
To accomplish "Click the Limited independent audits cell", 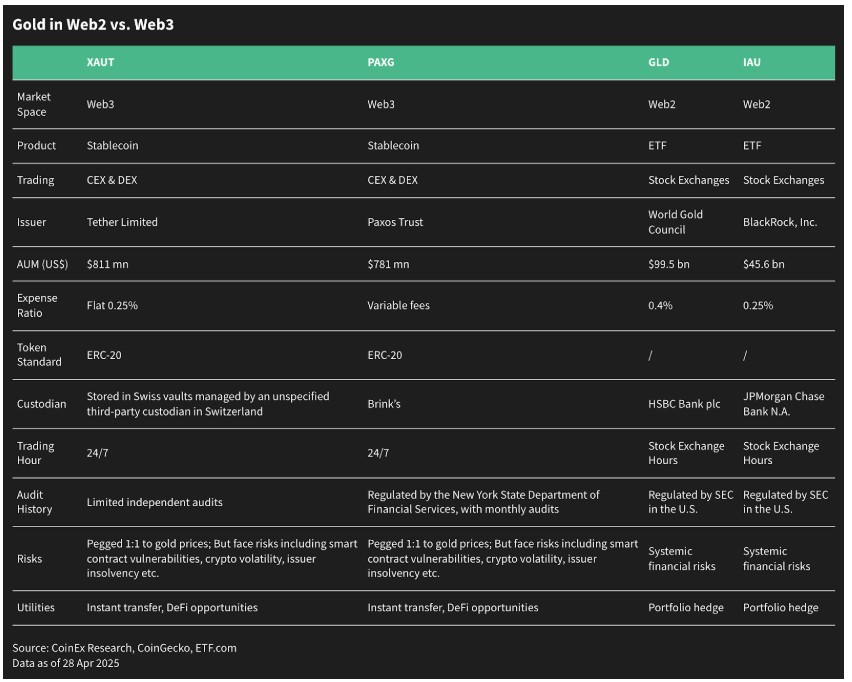I will pyautogui.click(x=155, y=503).
